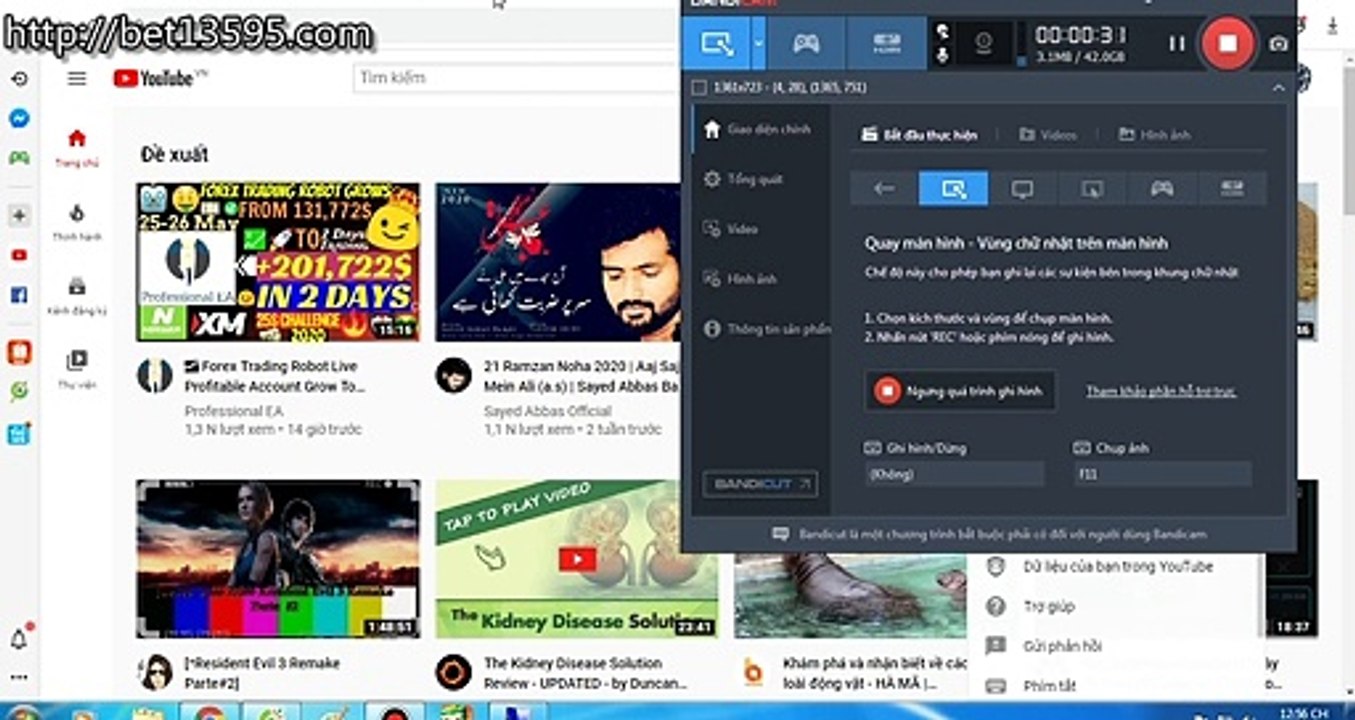Switch to game recording mode in Bandicam's top toolbar
The image size is (1355, 720).
pyautogui.click(x=807, y=43)
